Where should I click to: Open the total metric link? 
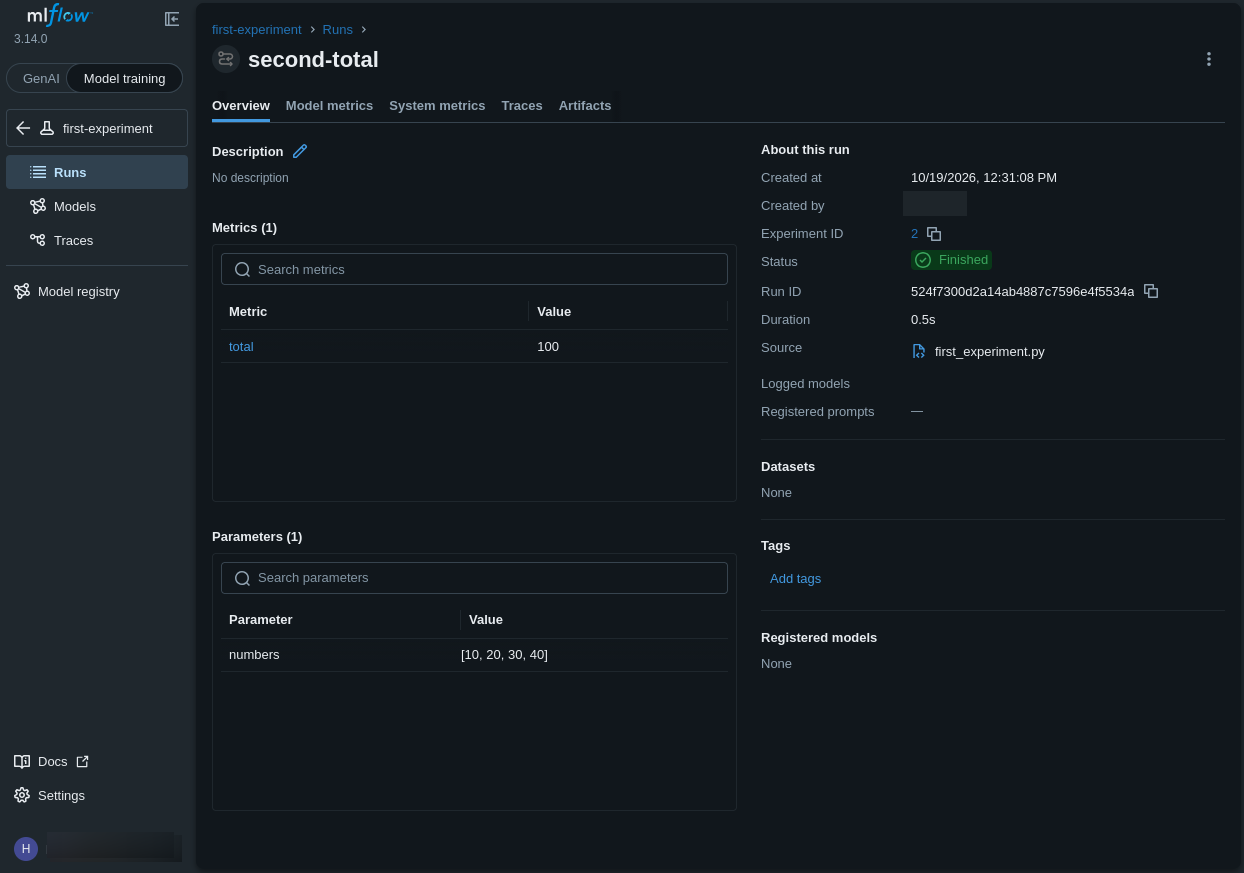(x=241, y=346)
